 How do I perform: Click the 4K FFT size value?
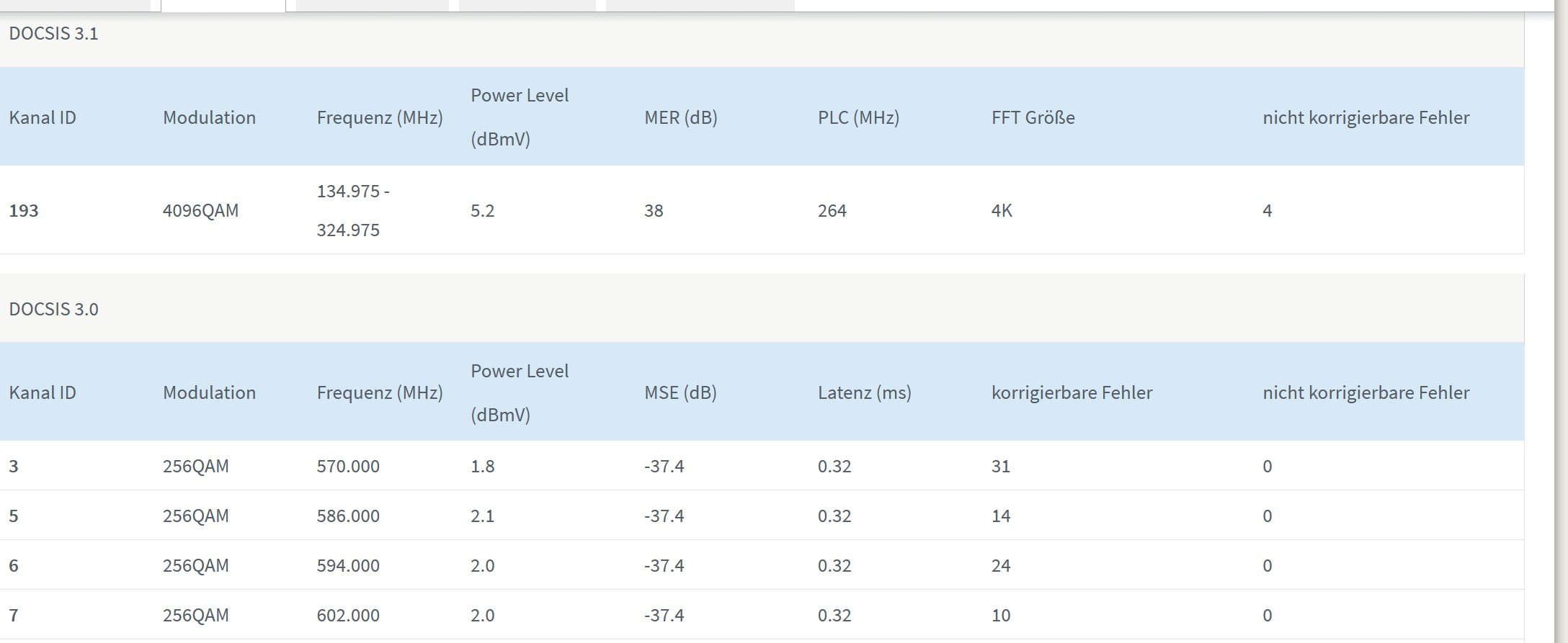(1002, 211)
